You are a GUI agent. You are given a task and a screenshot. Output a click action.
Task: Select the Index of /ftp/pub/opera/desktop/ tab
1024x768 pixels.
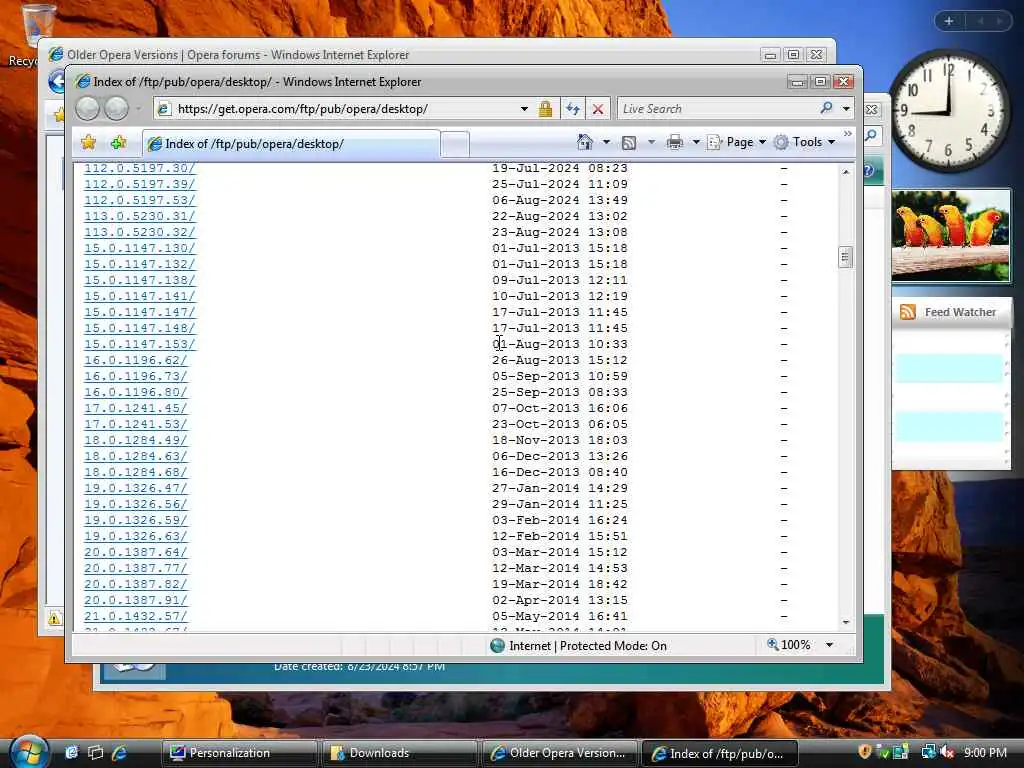pos(291,144)
